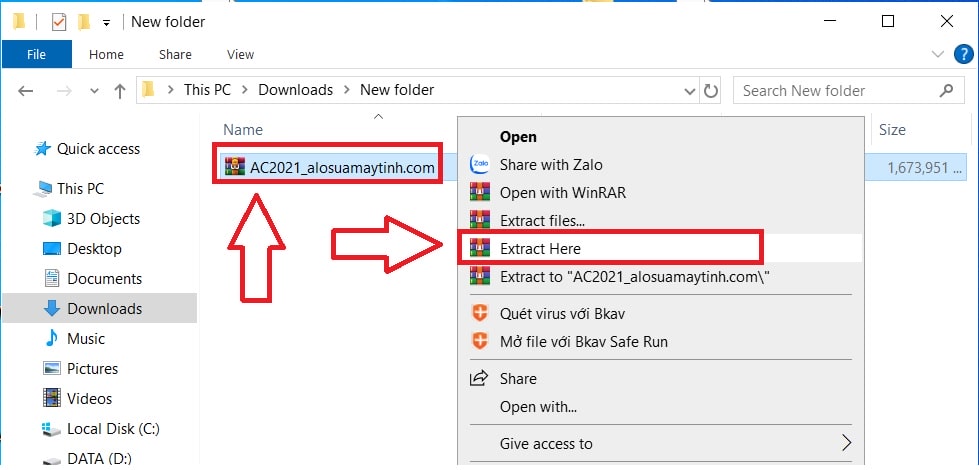Click the Refresh icon beside the address bar
The image size is (979, 470).
[711, 91]
